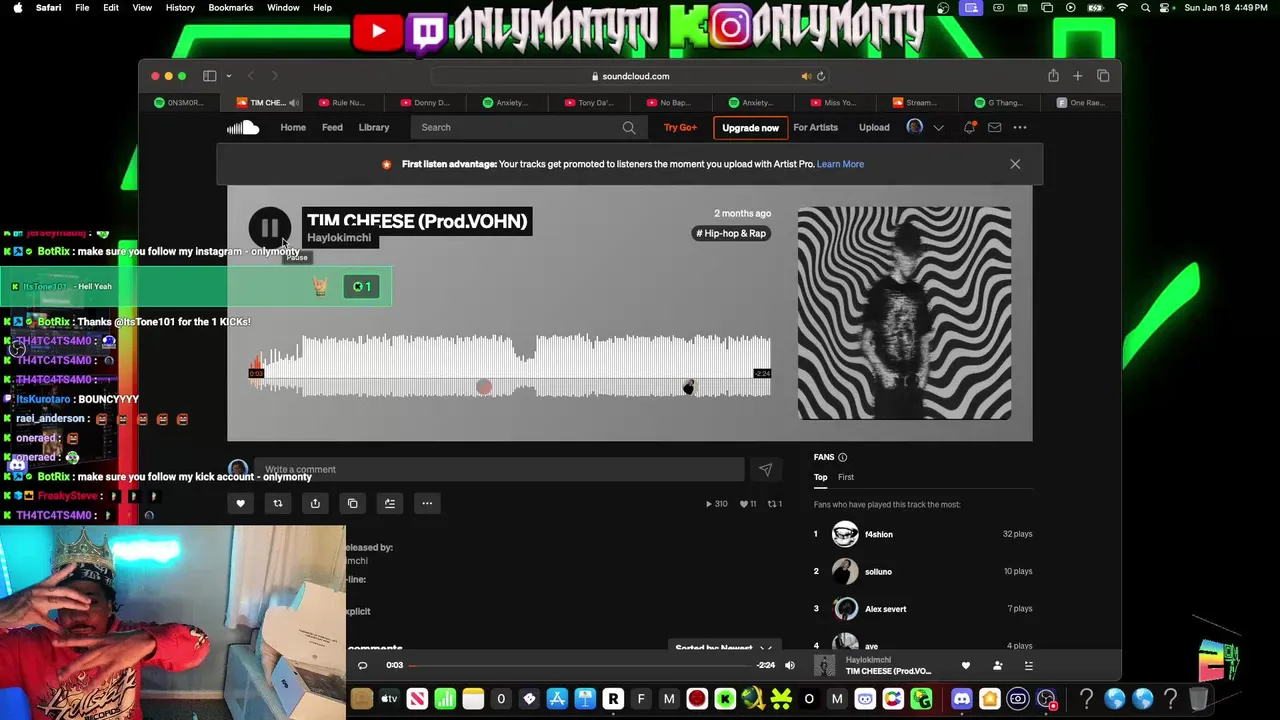Click Upload in the header
Screen dimensions: 1280x720
(x=874, y=127)
